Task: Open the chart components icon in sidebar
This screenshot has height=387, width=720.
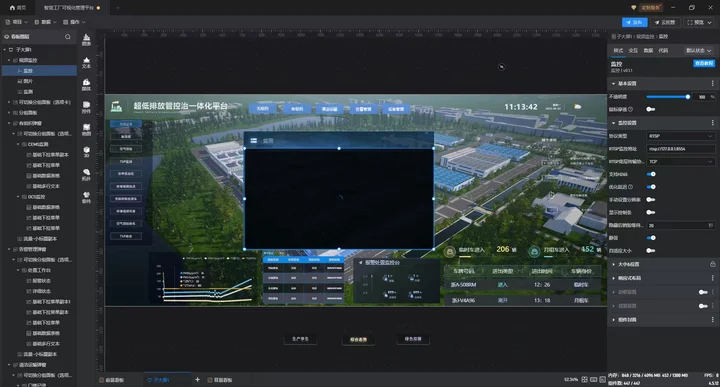Action: coord(86,39)
